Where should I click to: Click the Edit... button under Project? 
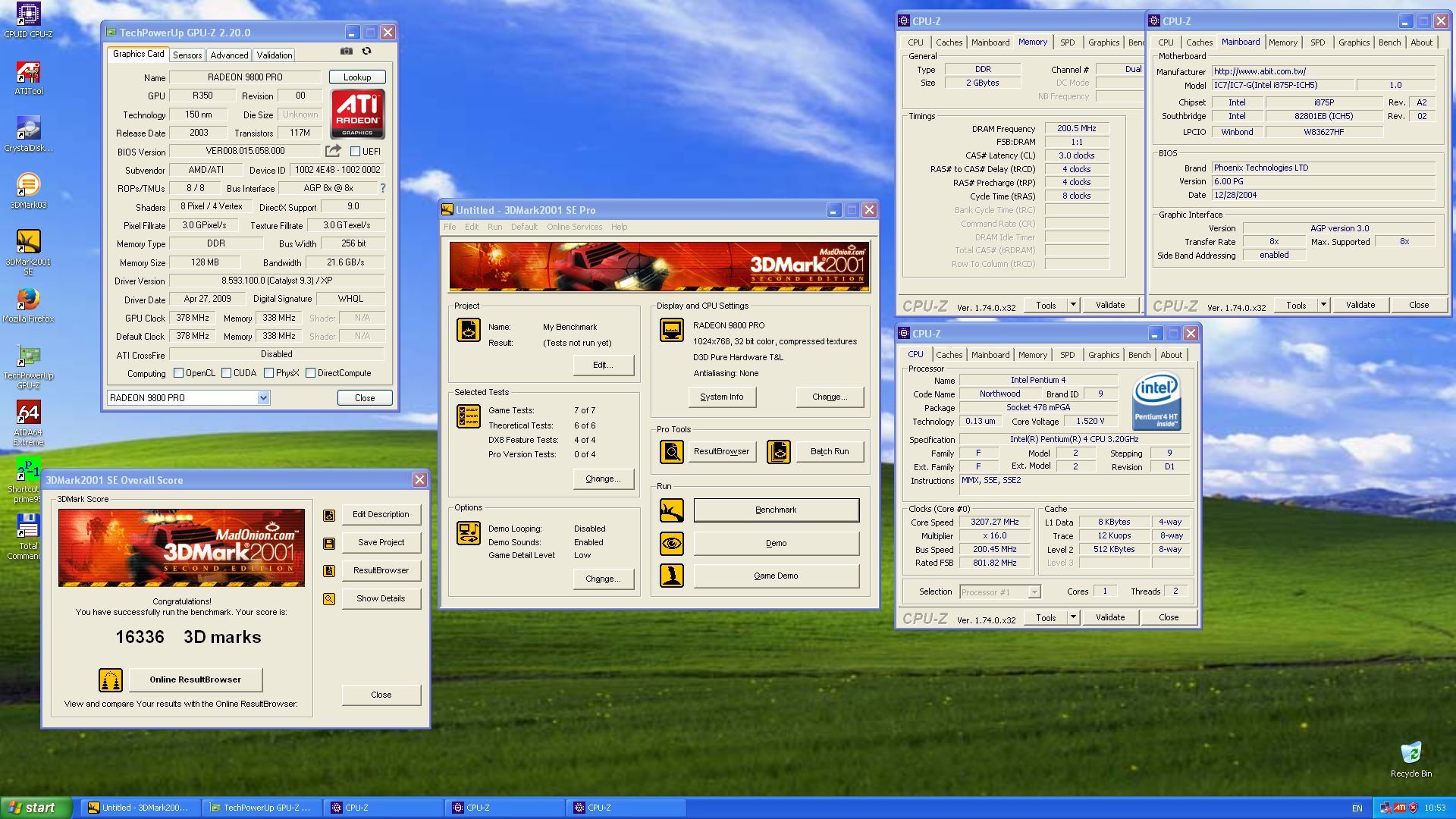pyautogui.click(x=603, y=365)
